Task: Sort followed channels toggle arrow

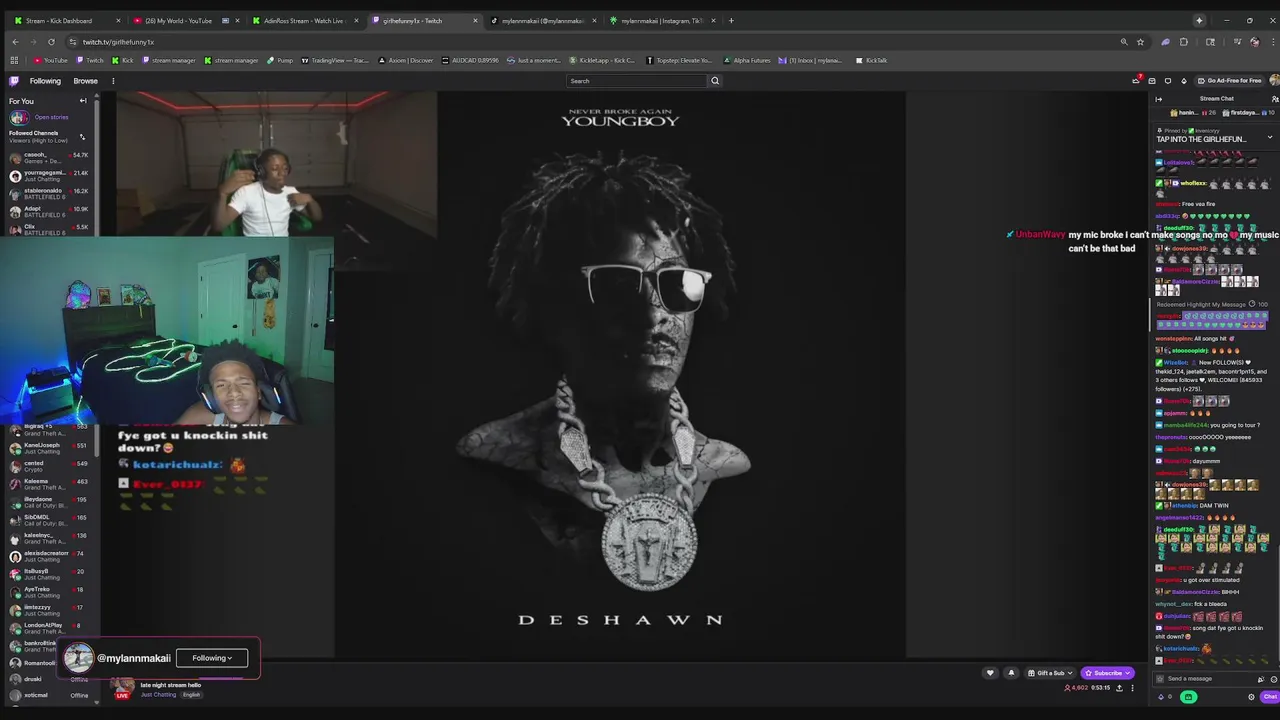Action: pyautogui.click(x=82, y=137)
